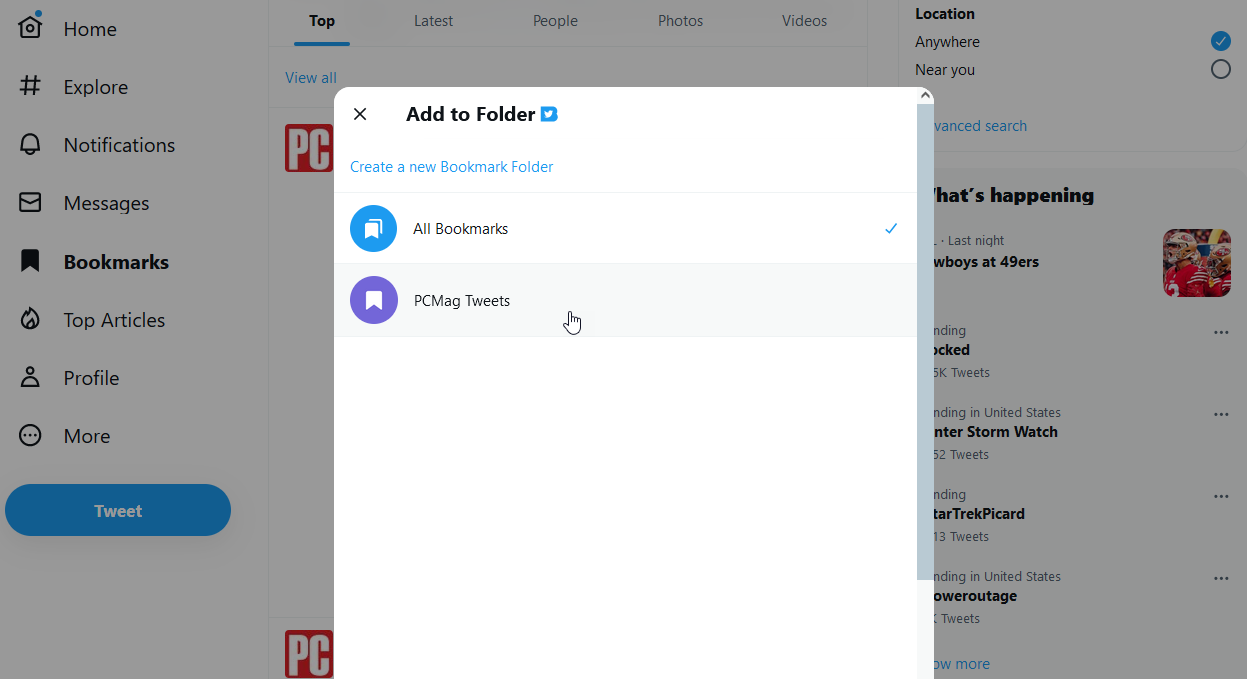Viewport: 1247px width, 679px height.
Task: Enable the Near you location filter
Action: (1220, 69)
